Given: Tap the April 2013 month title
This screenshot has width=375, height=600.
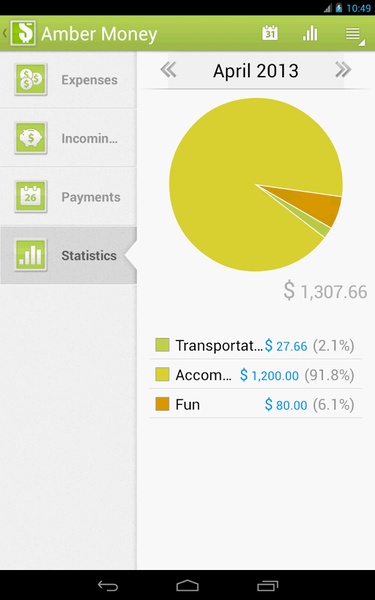Looking at the screenshot, I should 256,71.
